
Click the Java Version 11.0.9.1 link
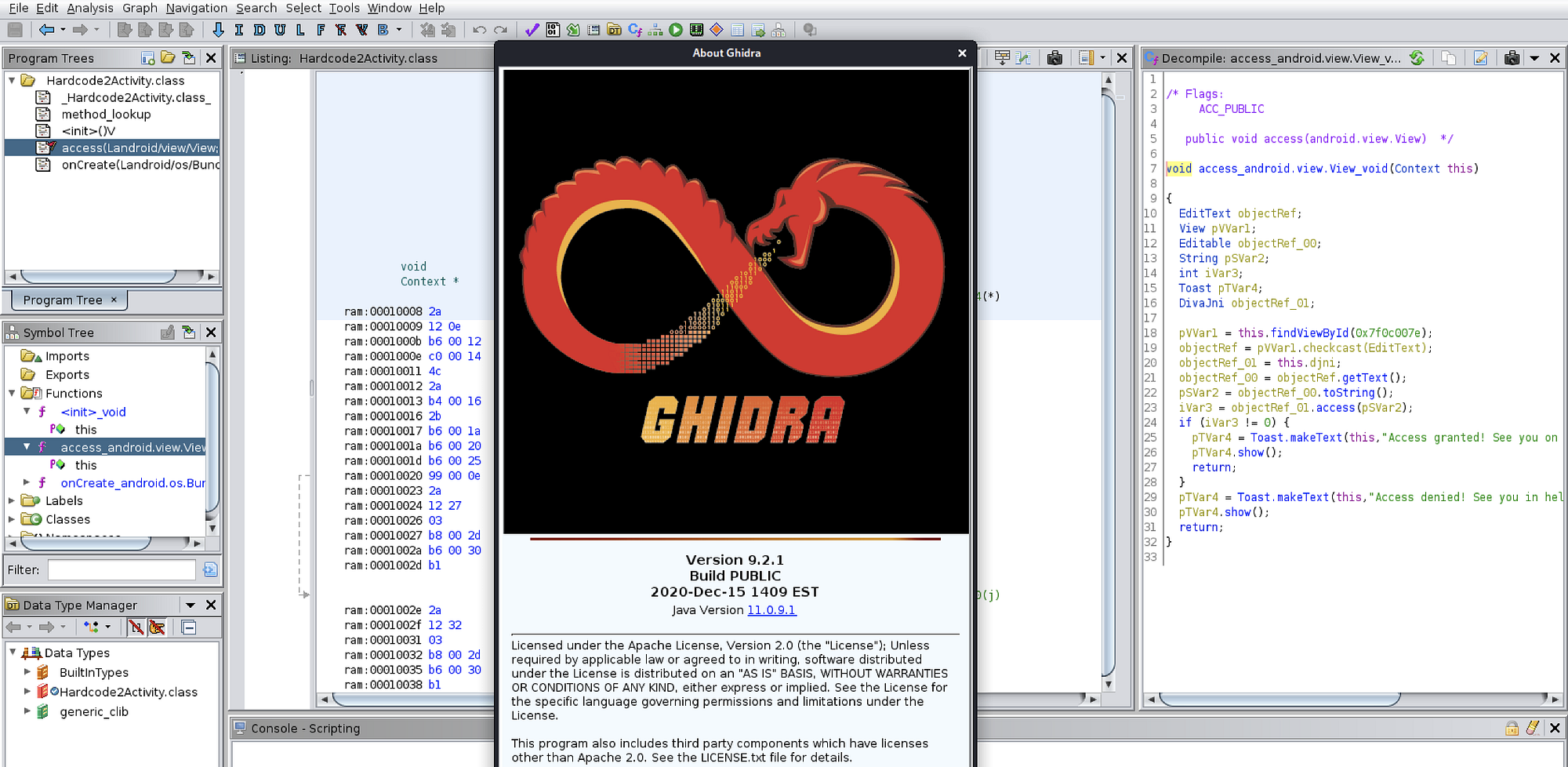(x=771, y=609)
